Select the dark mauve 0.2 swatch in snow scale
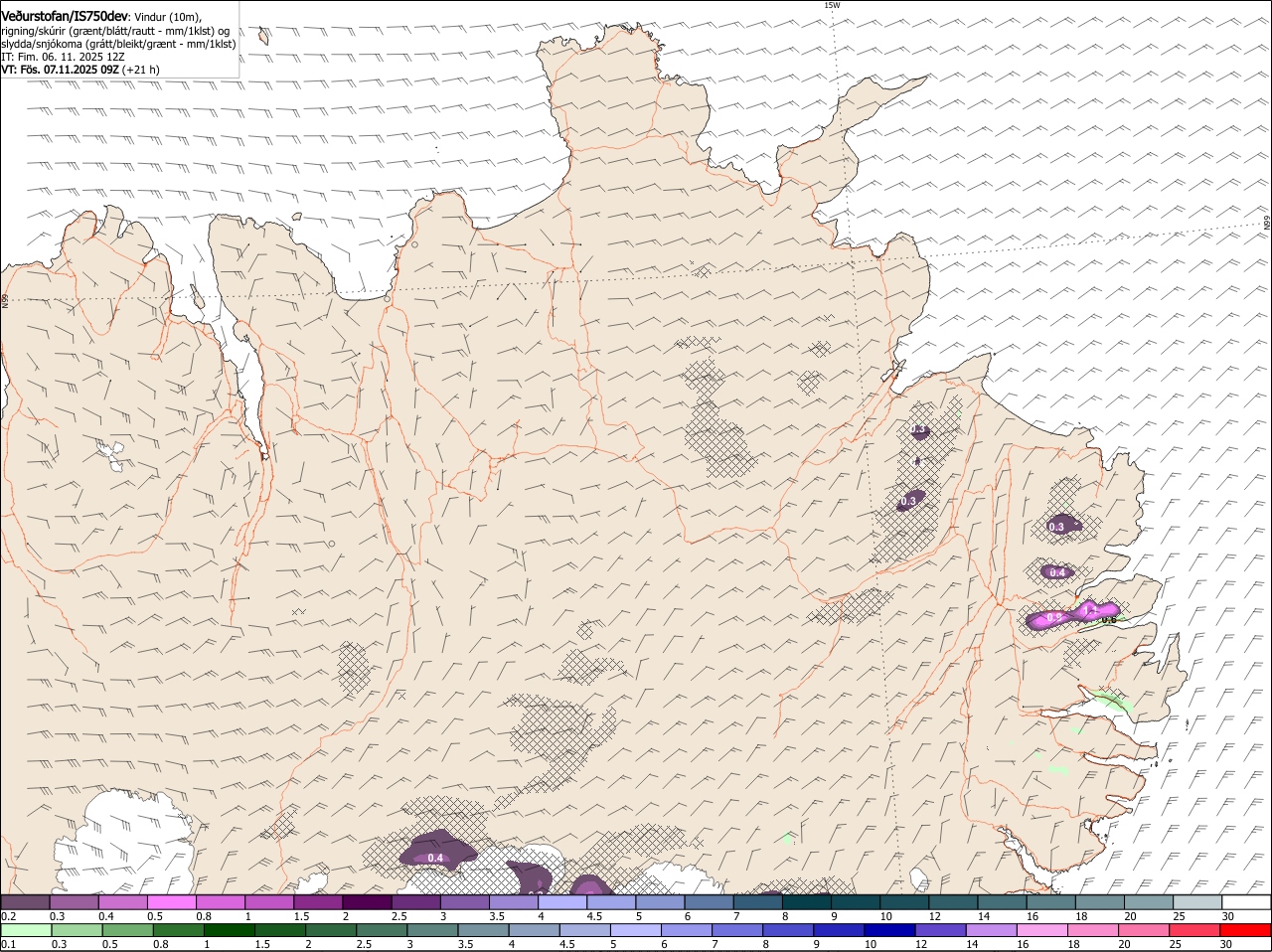 25,902
